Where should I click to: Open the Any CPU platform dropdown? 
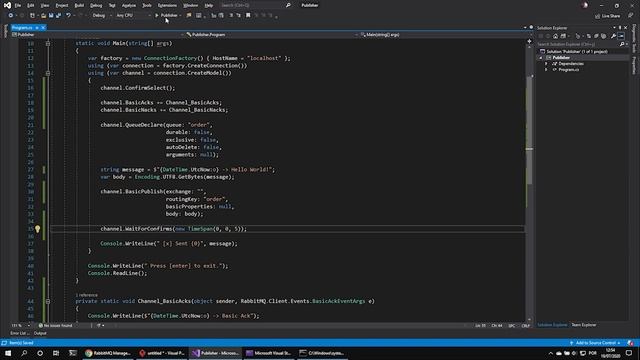coord(133,16)
